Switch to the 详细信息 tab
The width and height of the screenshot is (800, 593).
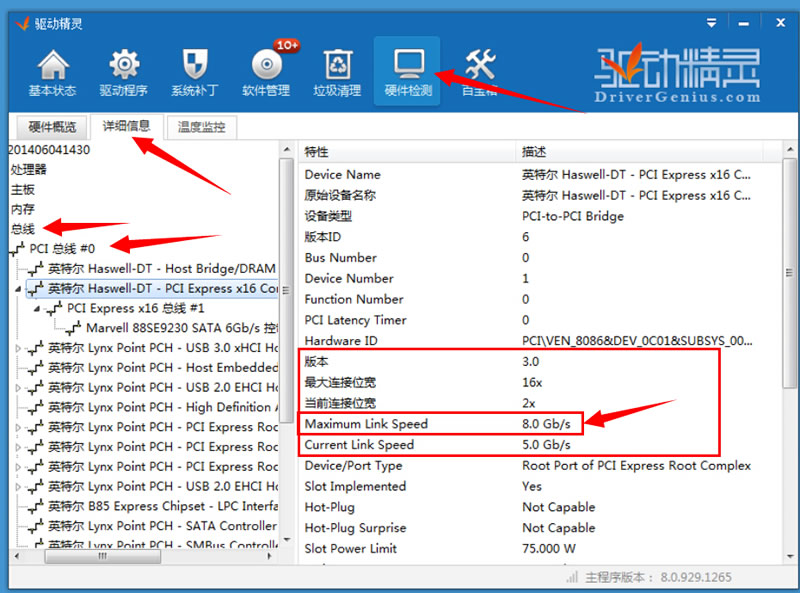[126, 126]
